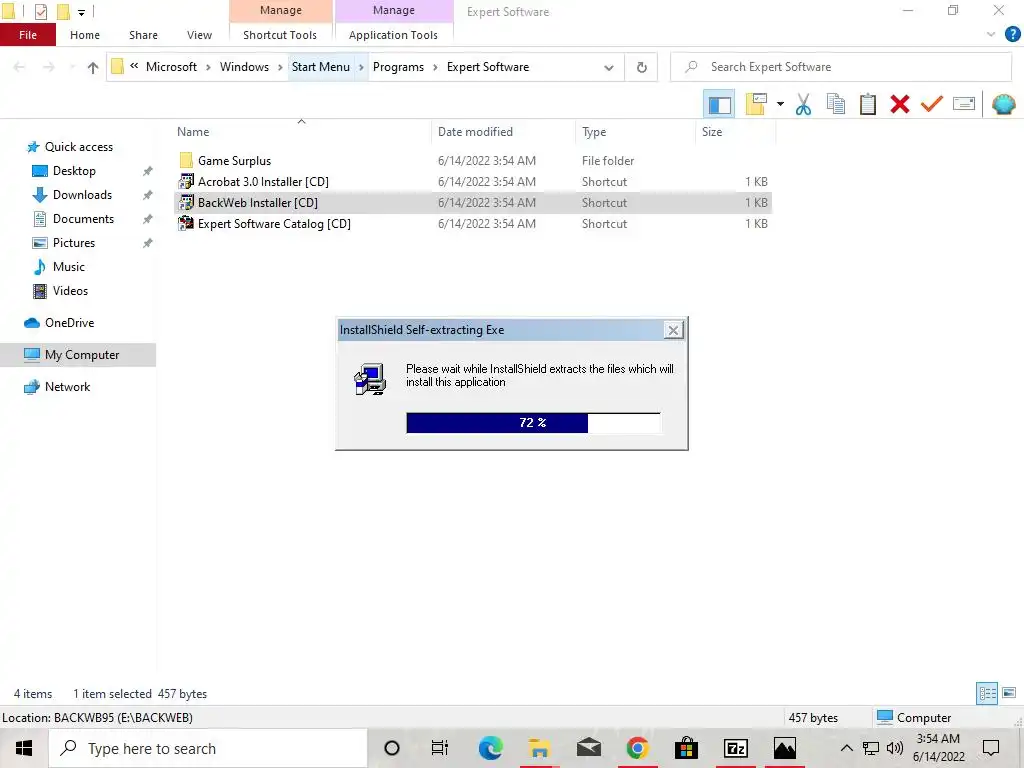The image size is (1024, 768).
Task: Open the Windows Start button
Action: point(24,748)
